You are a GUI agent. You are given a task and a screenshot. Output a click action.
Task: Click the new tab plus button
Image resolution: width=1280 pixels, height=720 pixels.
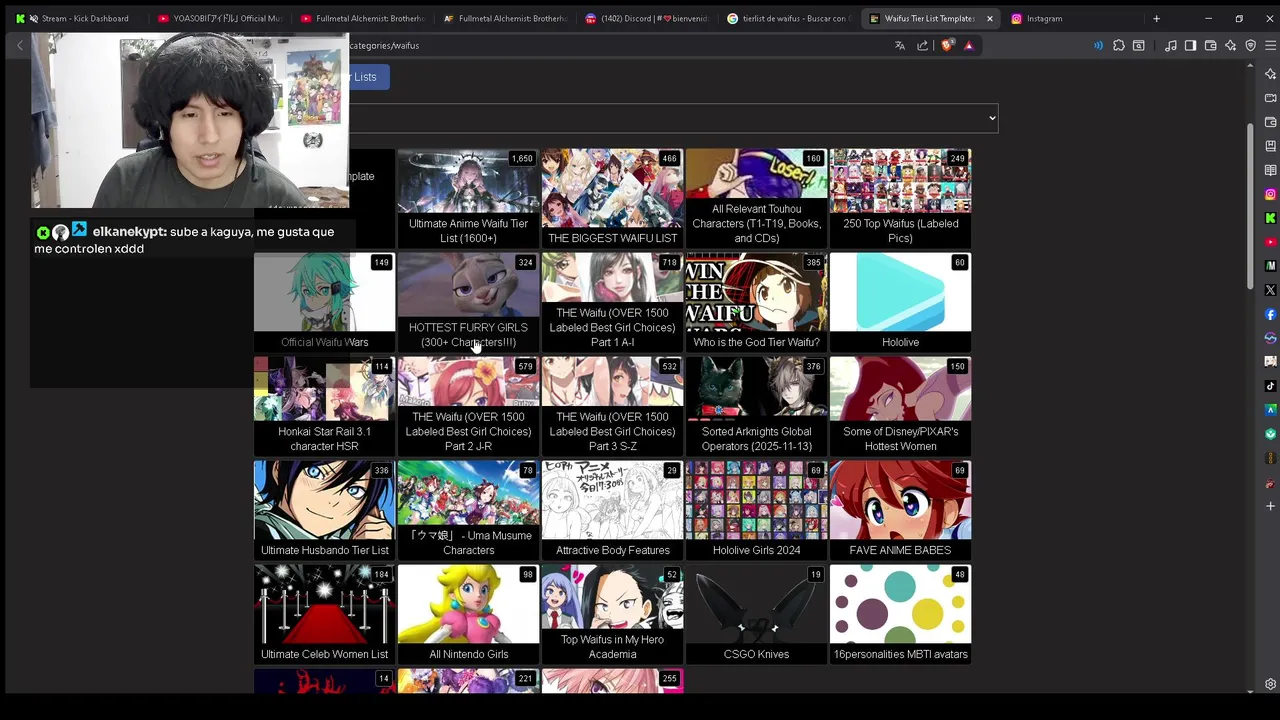(1156, 18)
